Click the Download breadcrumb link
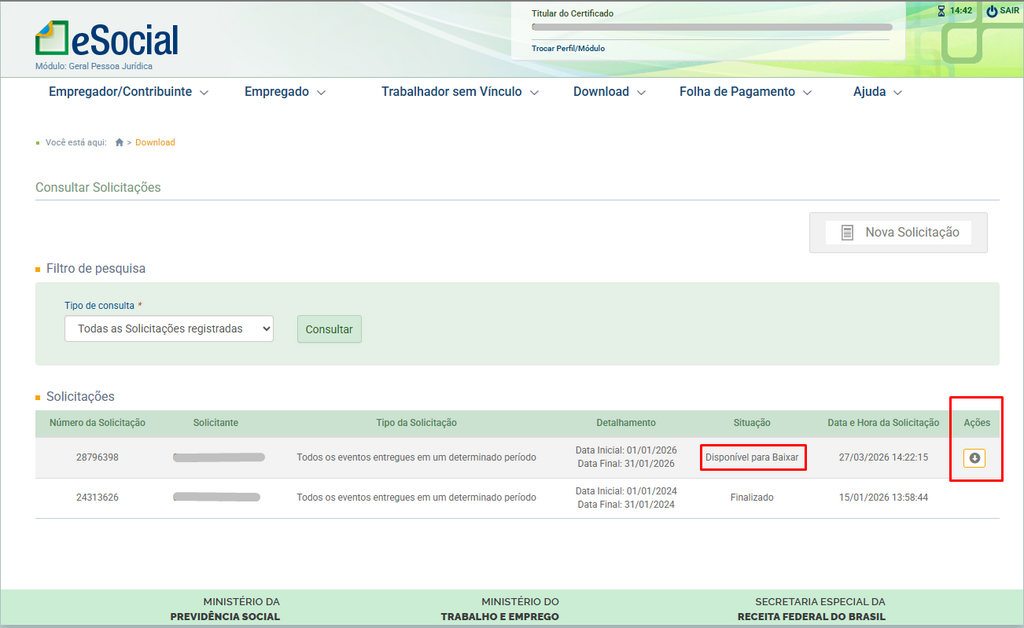 (x=155, y=143)
